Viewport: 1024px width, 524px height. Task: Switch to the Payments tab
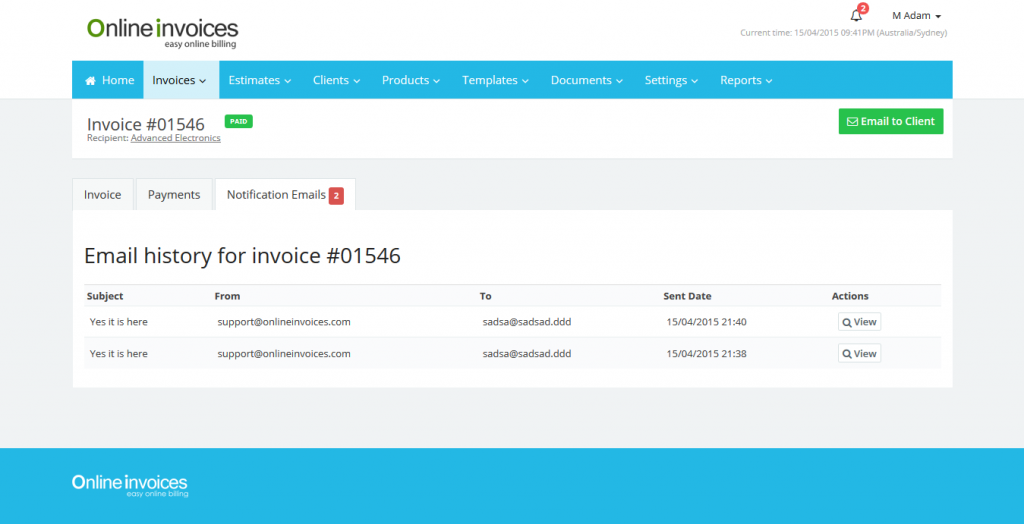point(174,195)
